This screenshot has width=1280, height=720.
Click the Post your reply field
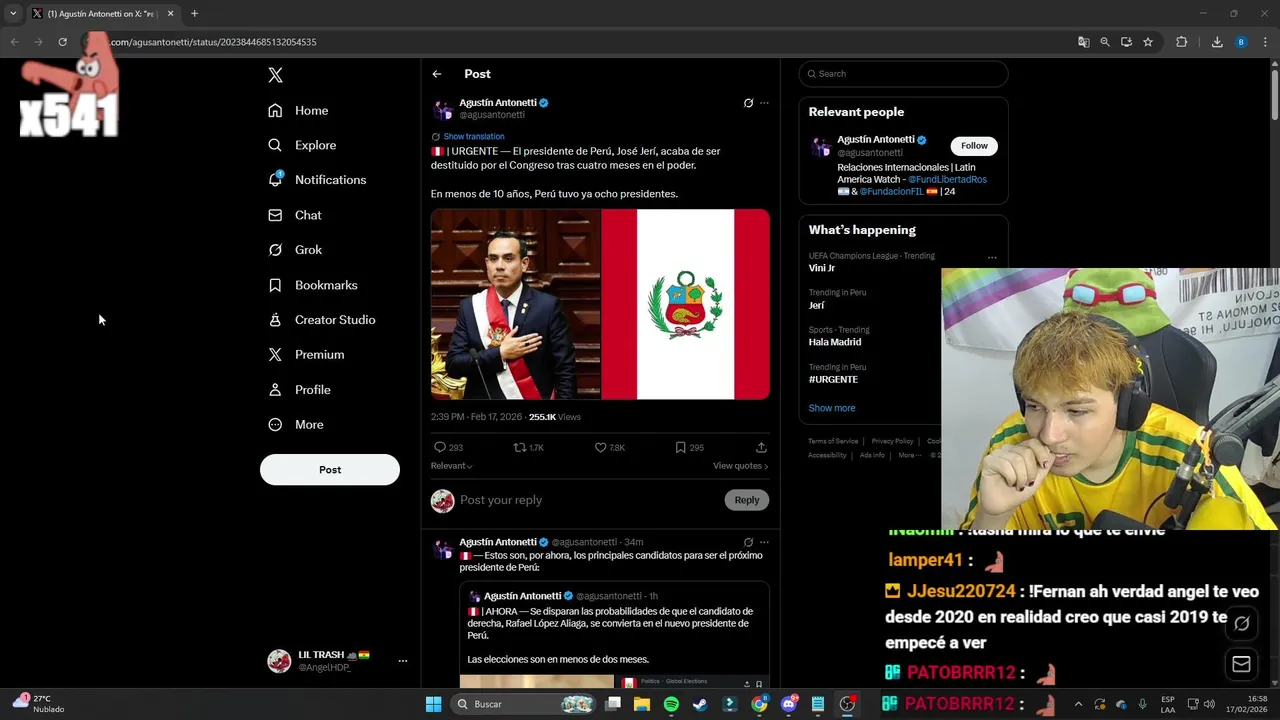[588, 500]
